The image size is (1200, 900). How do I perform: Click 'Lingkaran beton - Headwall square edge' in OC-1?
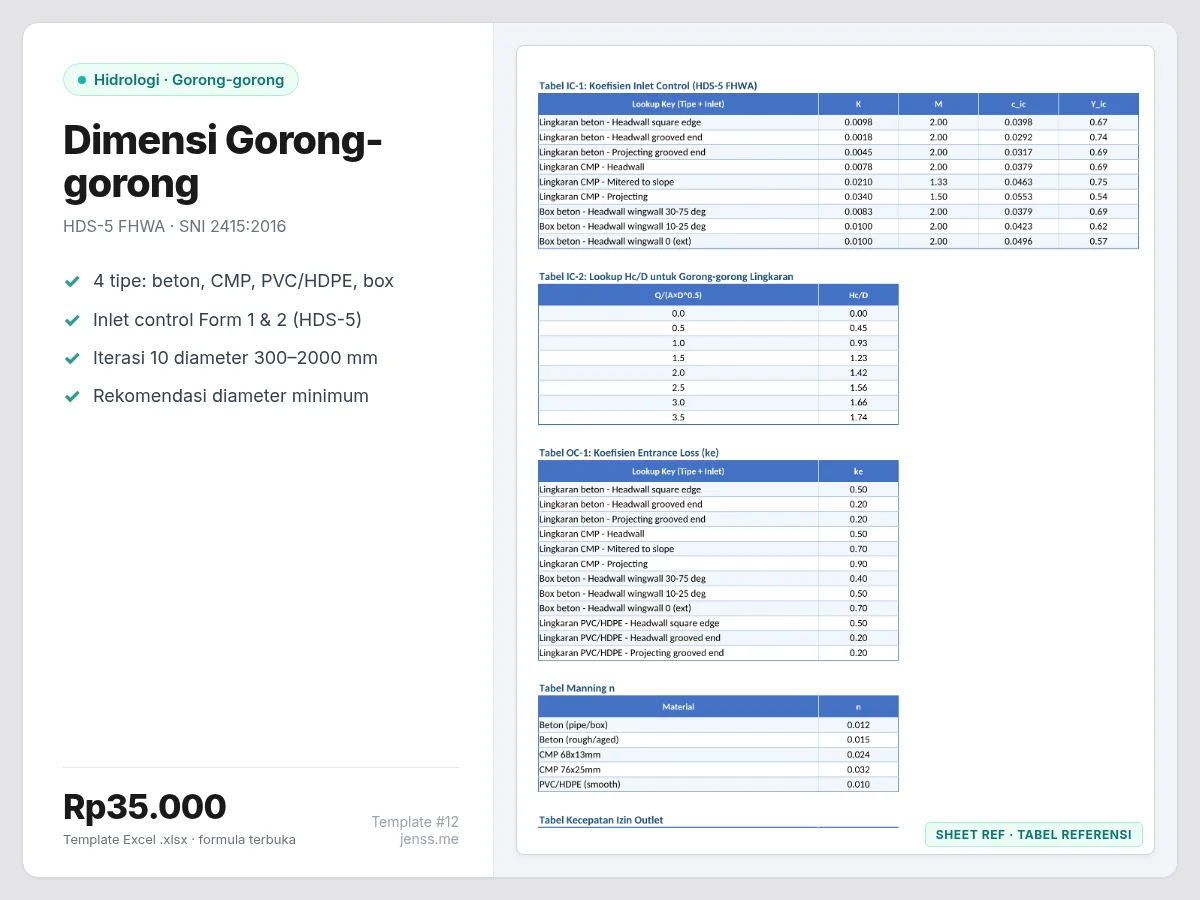coord(620,490)
